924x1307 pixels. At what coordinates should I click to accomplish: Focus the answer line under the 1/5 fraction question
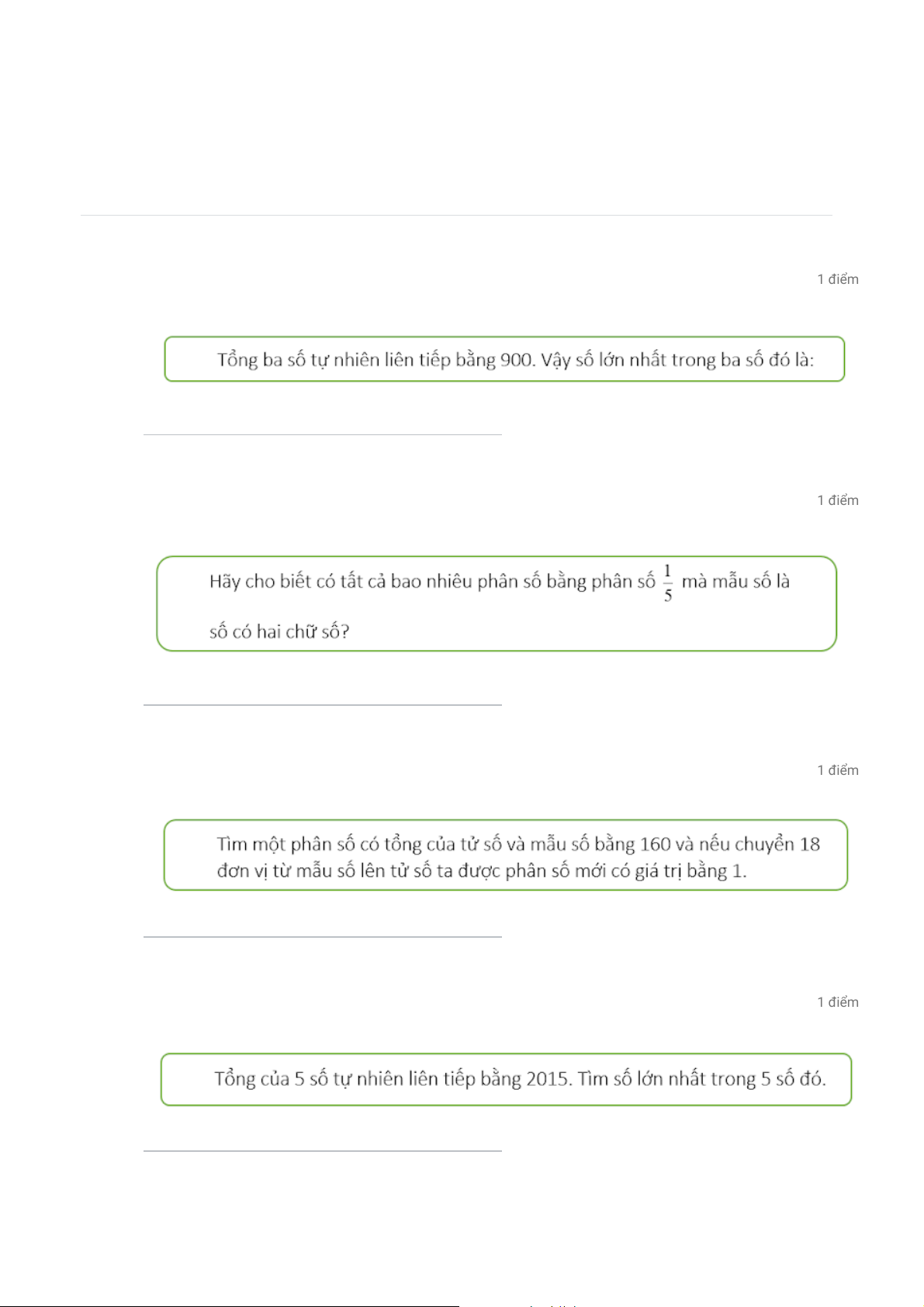[322, 695]
